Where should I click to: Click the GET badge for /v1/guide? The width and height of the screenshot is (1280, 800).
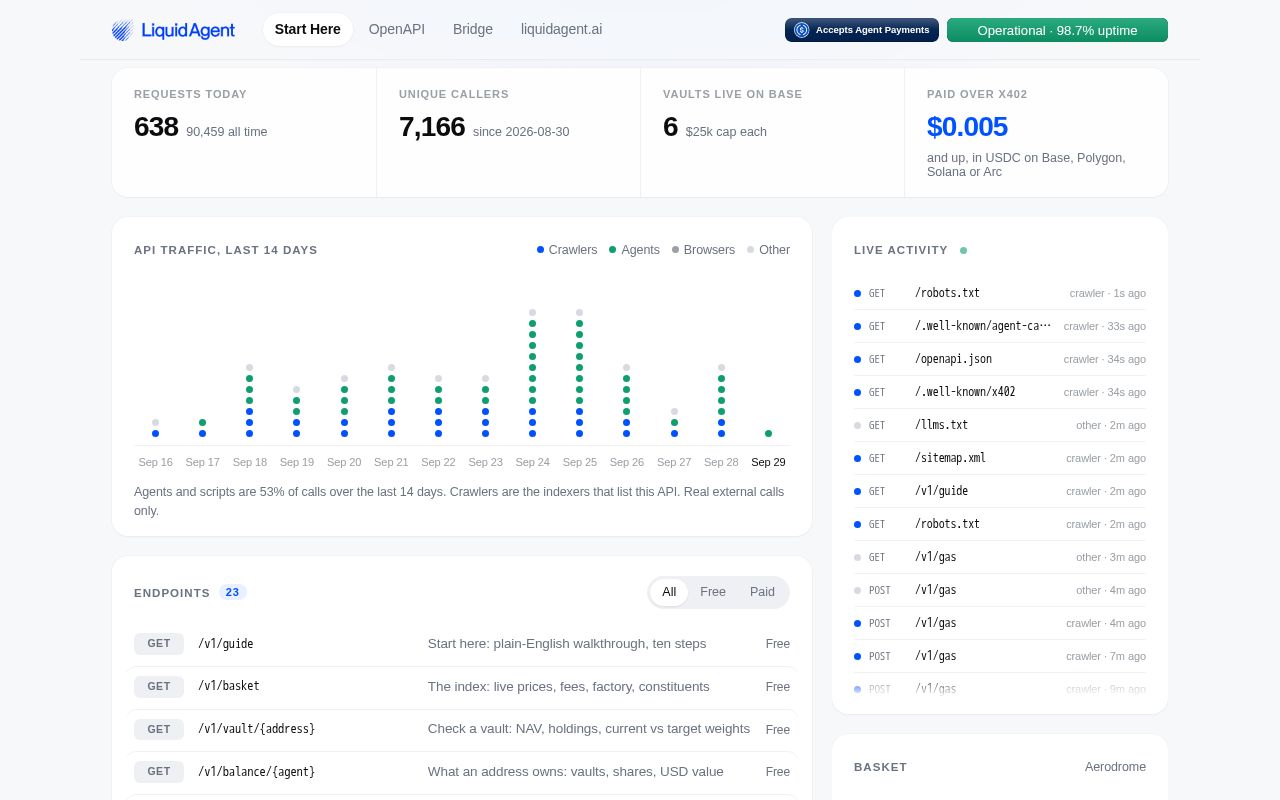pyautogui.click(x=159, y=644)
